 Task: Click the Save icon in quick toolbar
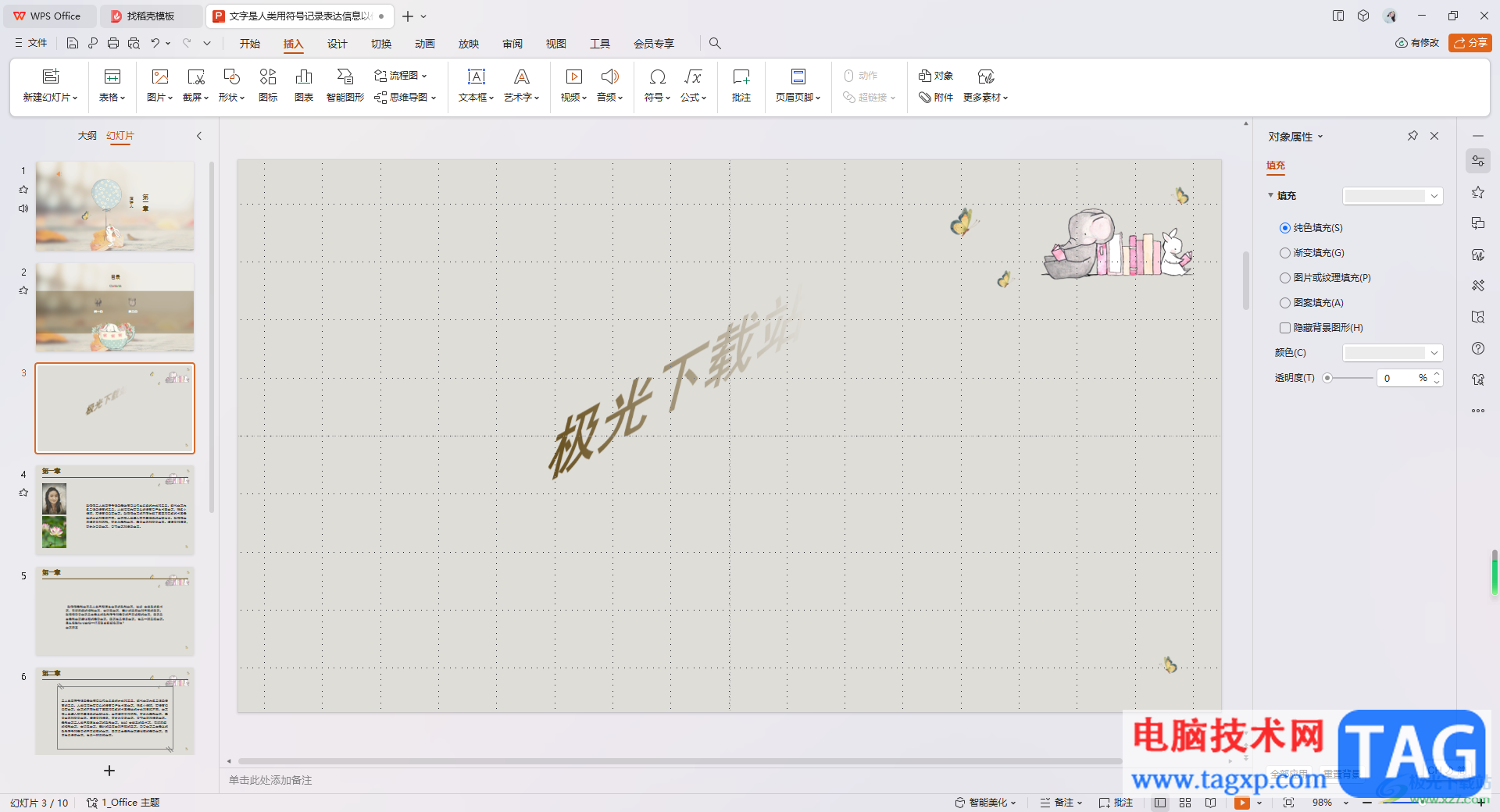pos(73,44)
